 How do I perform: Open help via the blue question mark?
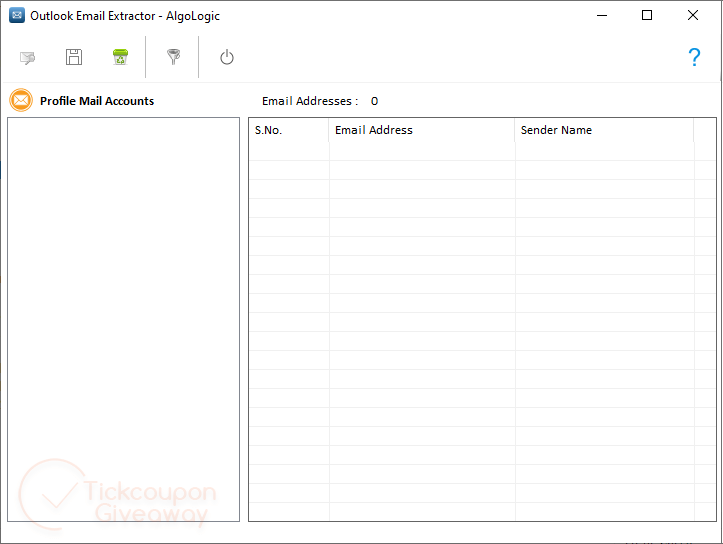(694, 57)
